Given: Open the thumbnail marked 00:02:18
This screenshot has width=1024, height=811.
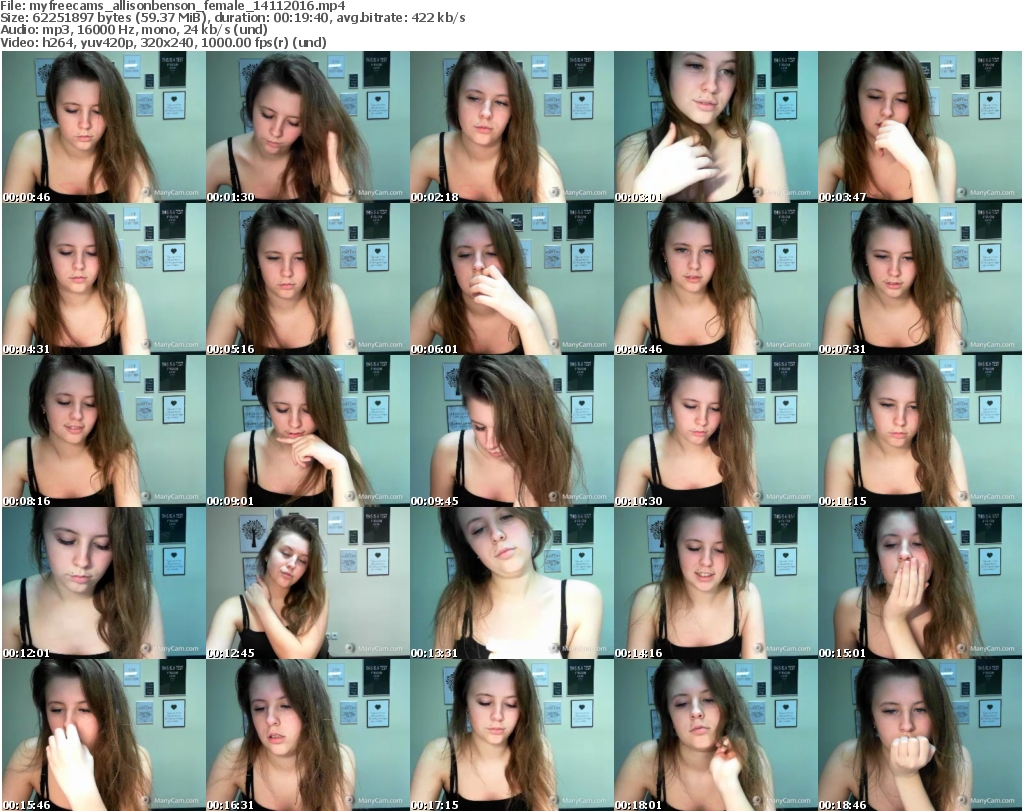Looking at the screenshot, I should (x=511, y=127).
